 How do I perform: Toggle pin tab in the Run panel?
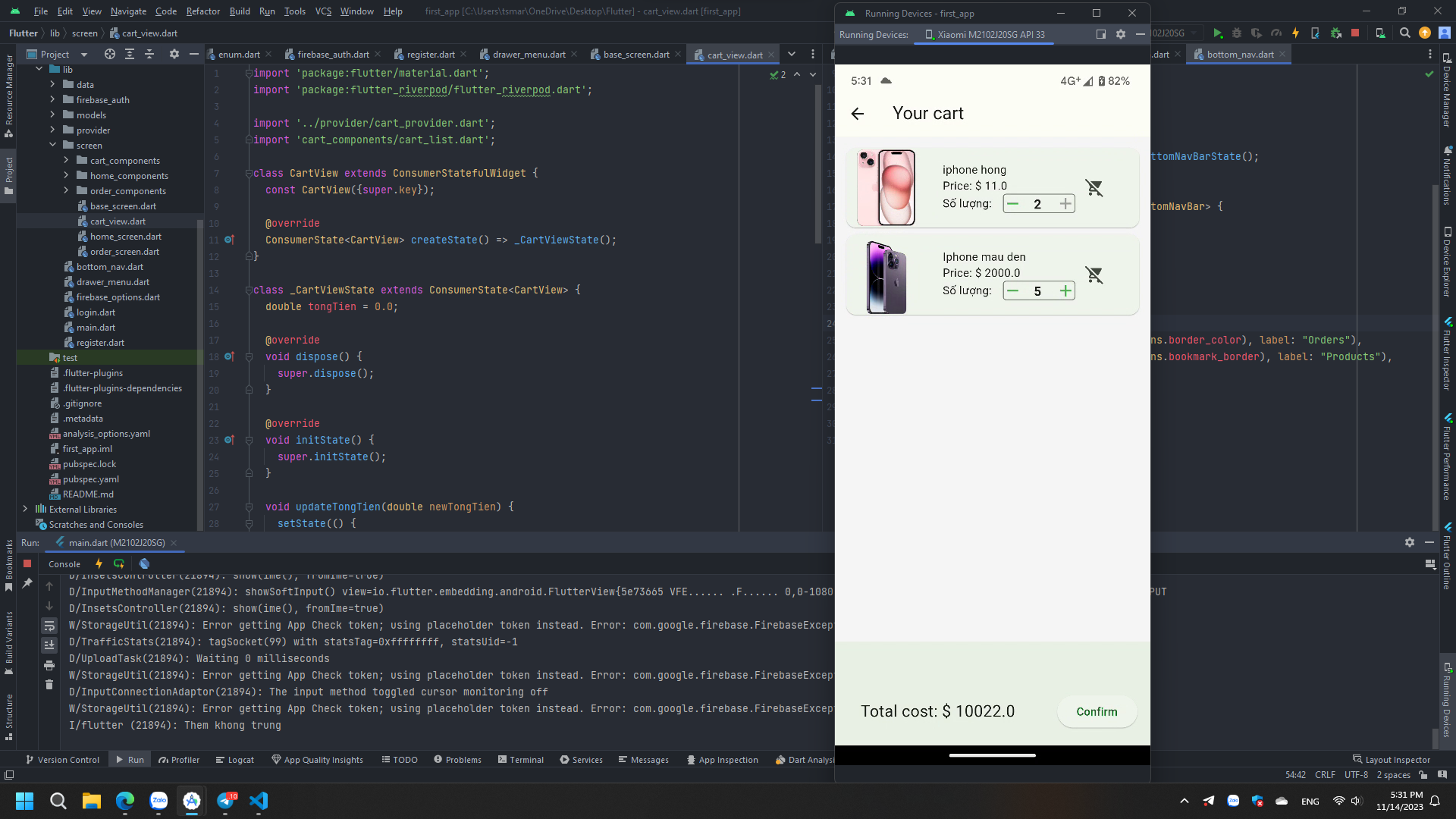click(x=27, y=583)
